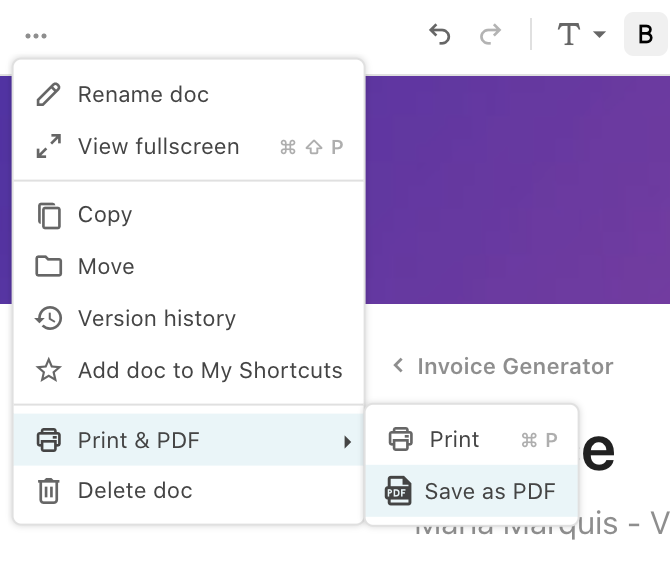The height and width of the screenshot is (564, 670).
Task: Click the pencil icon beside Rename doc
Action: pos(48,94)
